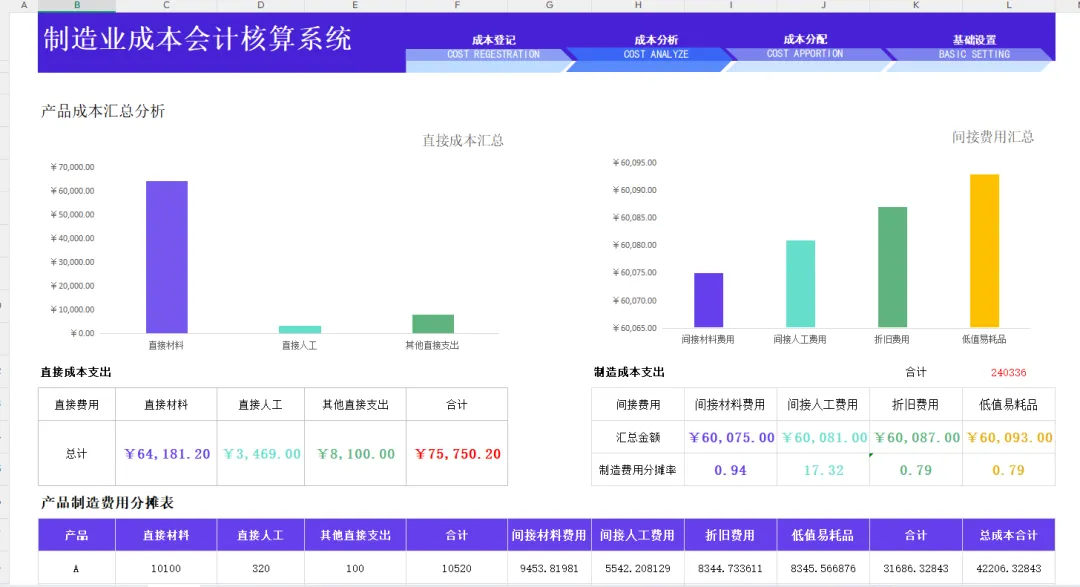Viewport: 1080px width, 587px height.
Task: Select cell value ¥60,081.00
Action: (824, 437)
